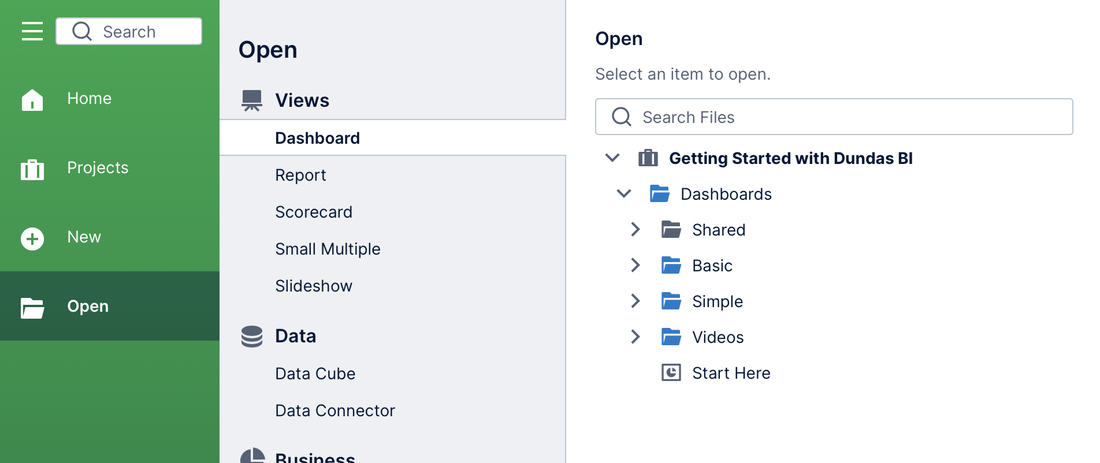
Task: Click the Home house icon
Action: (32, 99)
